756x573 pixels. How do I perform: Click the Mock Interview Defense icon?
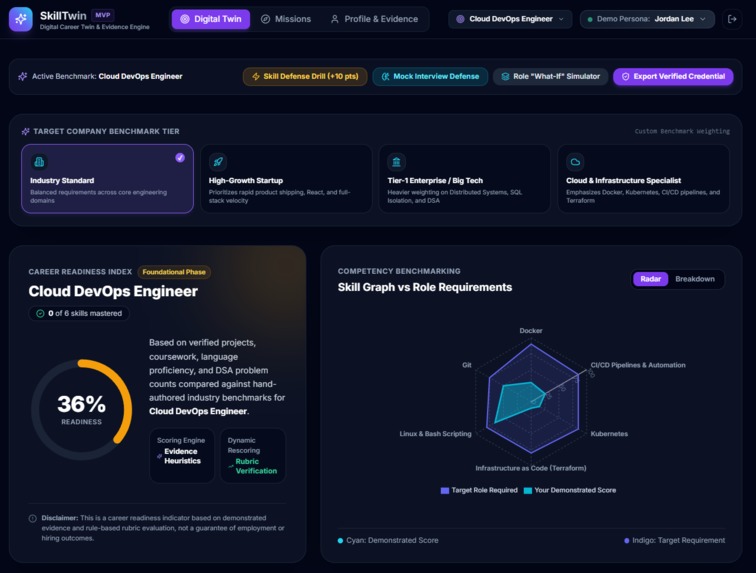point(385,77)
